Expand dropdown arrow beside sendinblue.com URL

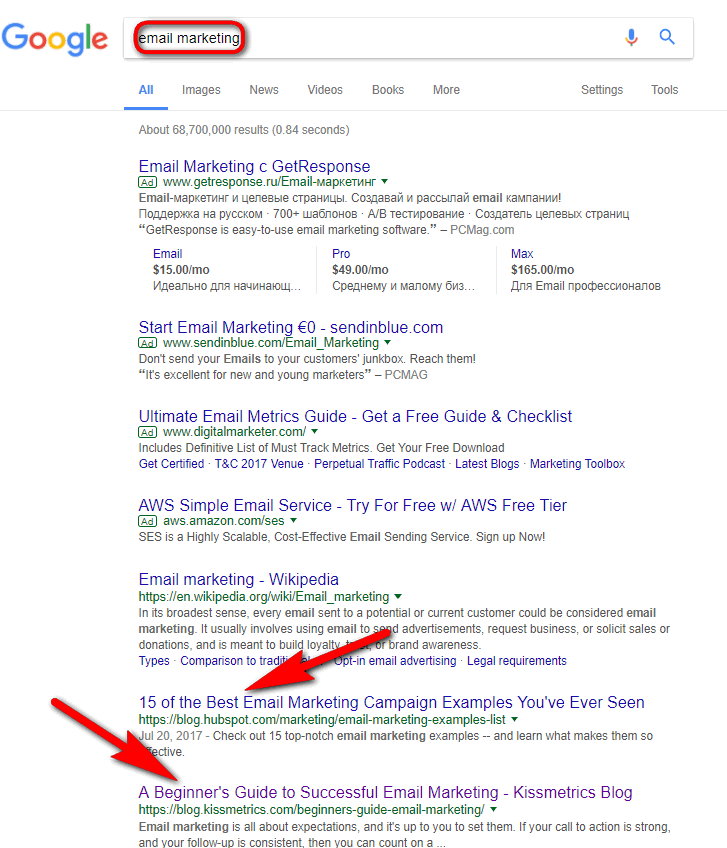(x=387, y=342)
